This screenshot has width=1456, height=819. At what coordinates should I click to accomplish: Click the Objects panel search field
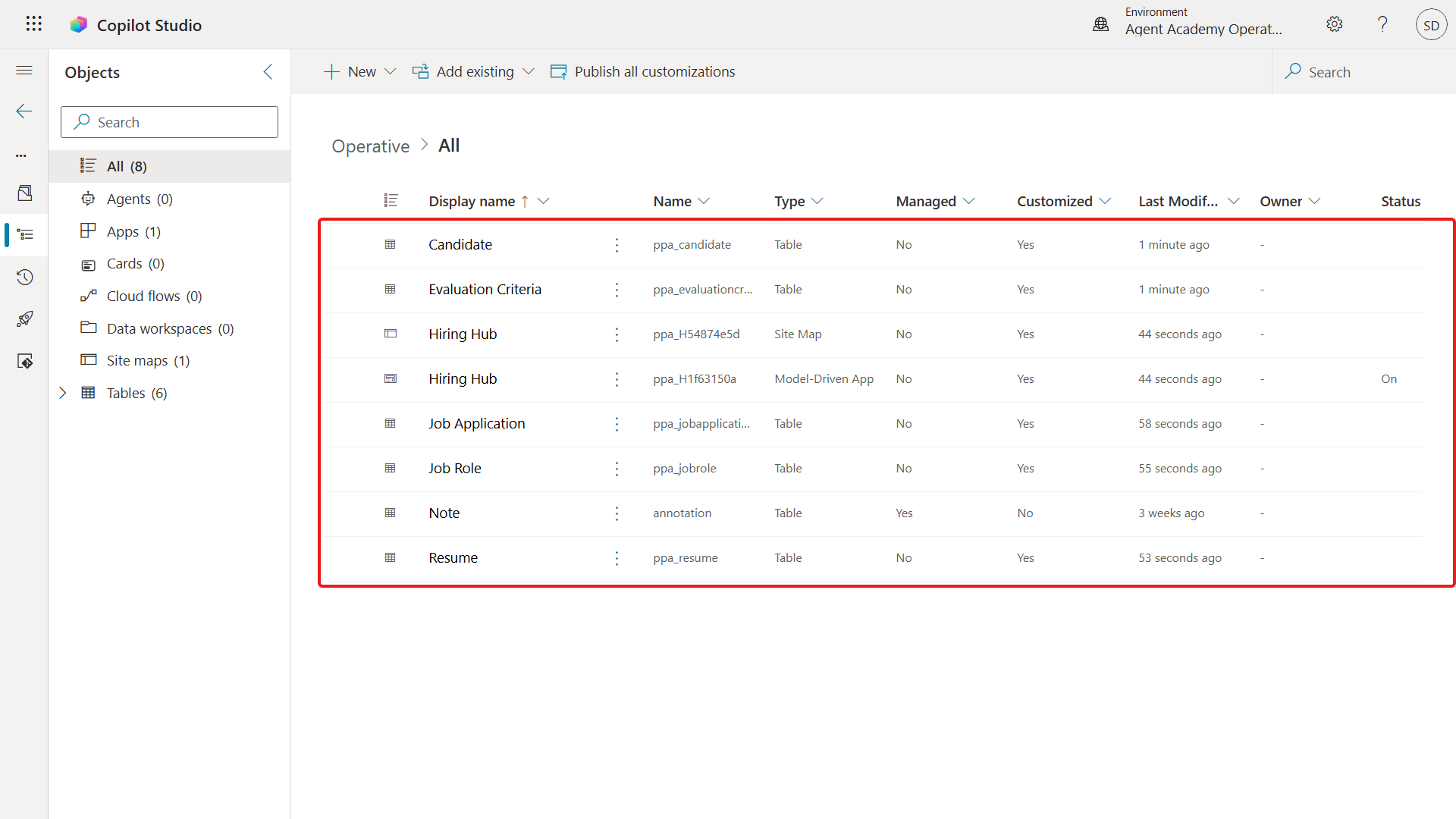click(169, 122)
